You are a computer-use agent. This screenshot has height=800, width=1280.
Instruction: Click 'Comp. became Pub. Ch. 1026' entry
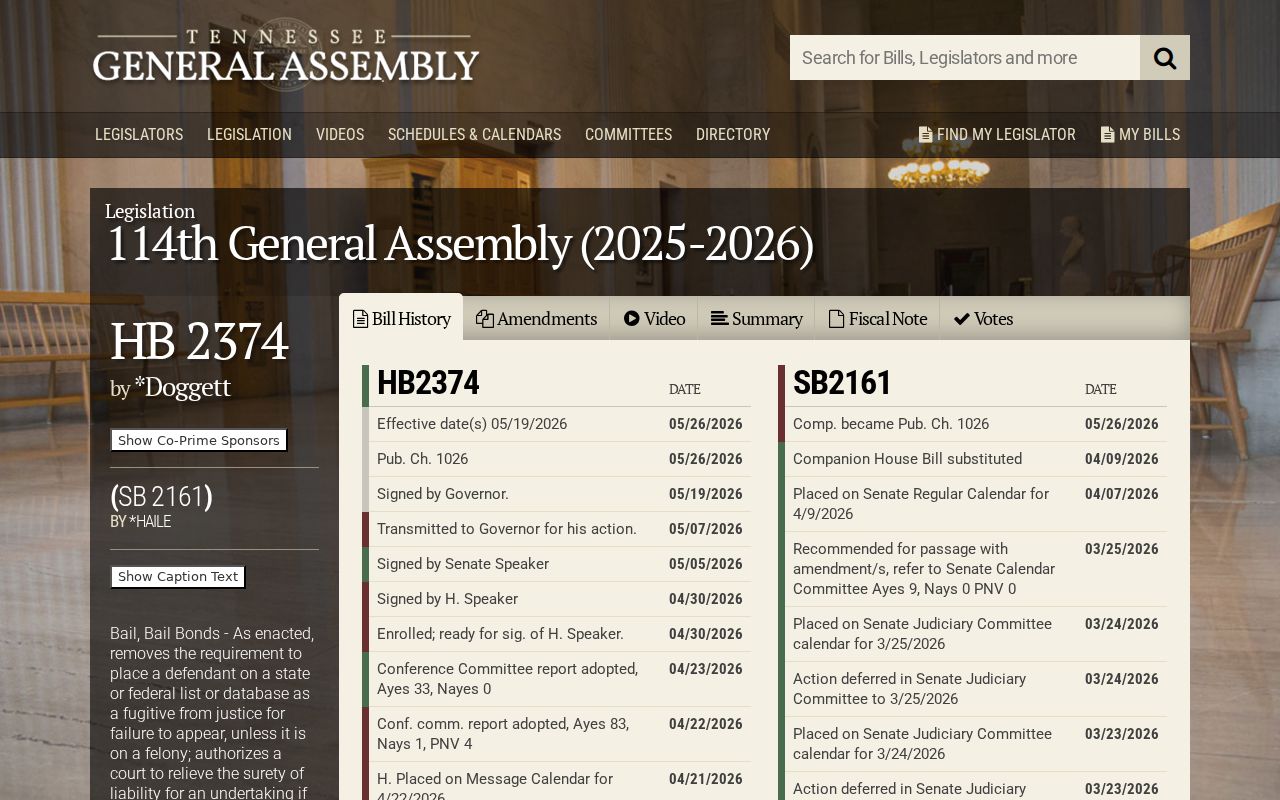click(972, 424)
